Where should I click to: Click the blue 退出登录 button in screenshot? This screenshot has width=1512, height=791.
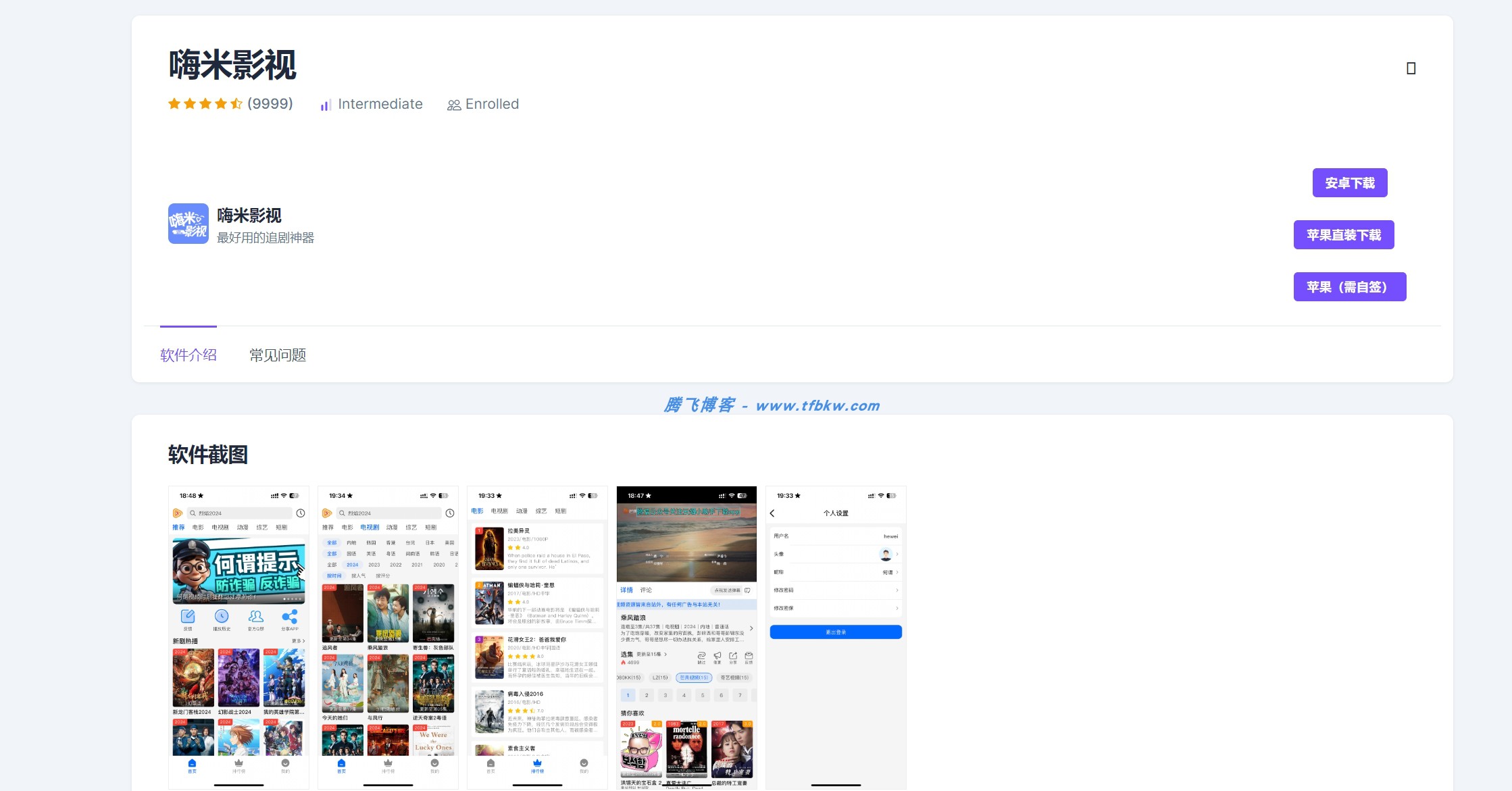(x=836, y=632)
